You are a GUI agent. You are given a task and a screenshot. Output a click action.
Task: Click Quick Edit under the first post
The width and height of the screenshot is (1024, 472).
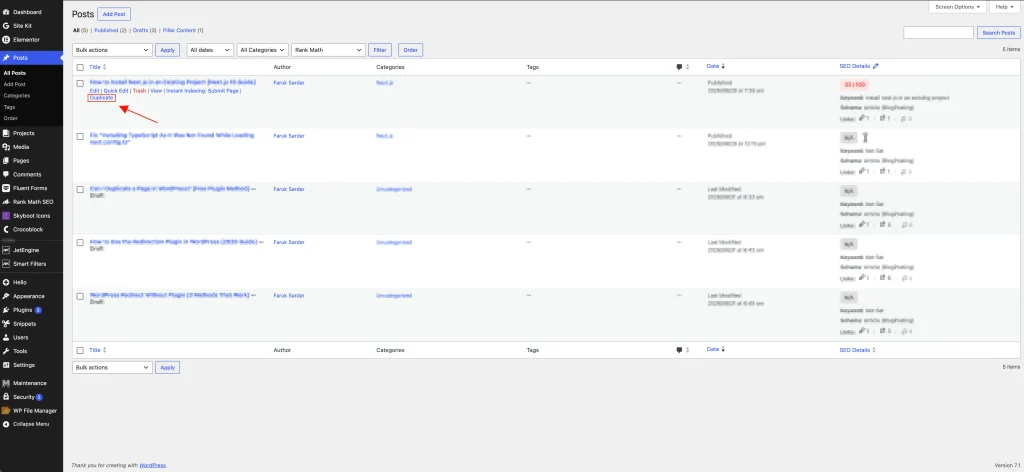tap(116, 91)
